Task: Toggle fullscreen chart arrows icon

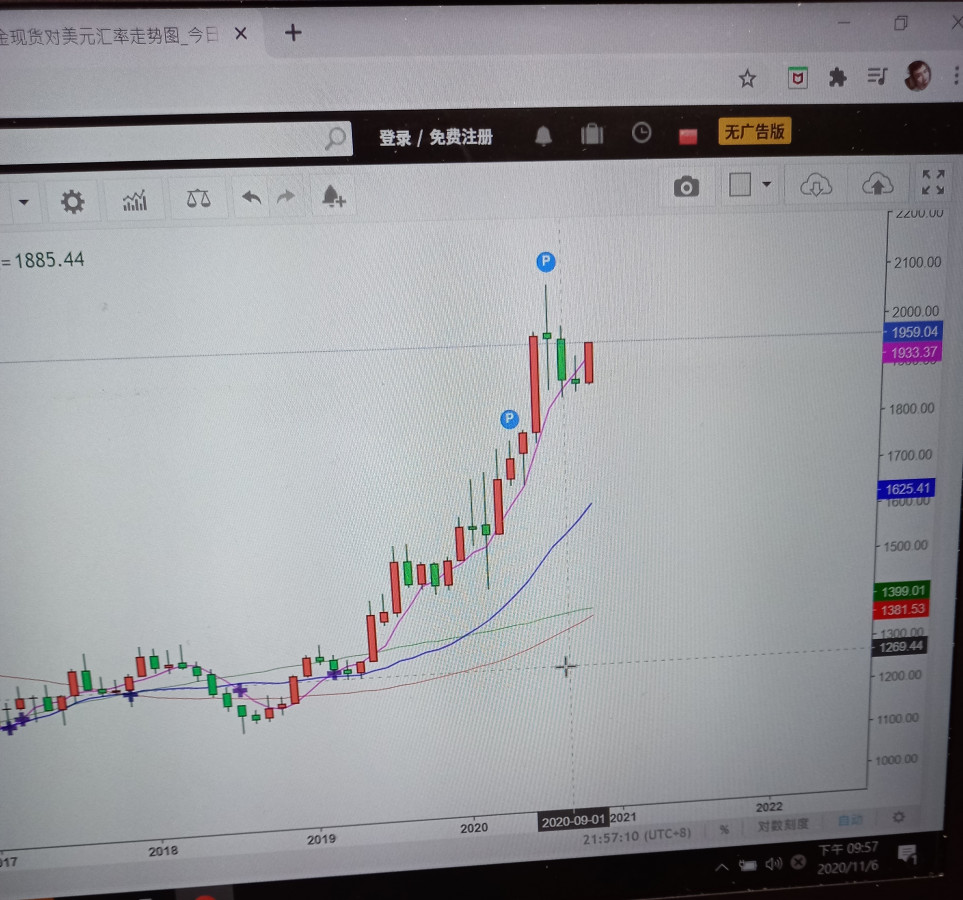Action: [932, 182]
